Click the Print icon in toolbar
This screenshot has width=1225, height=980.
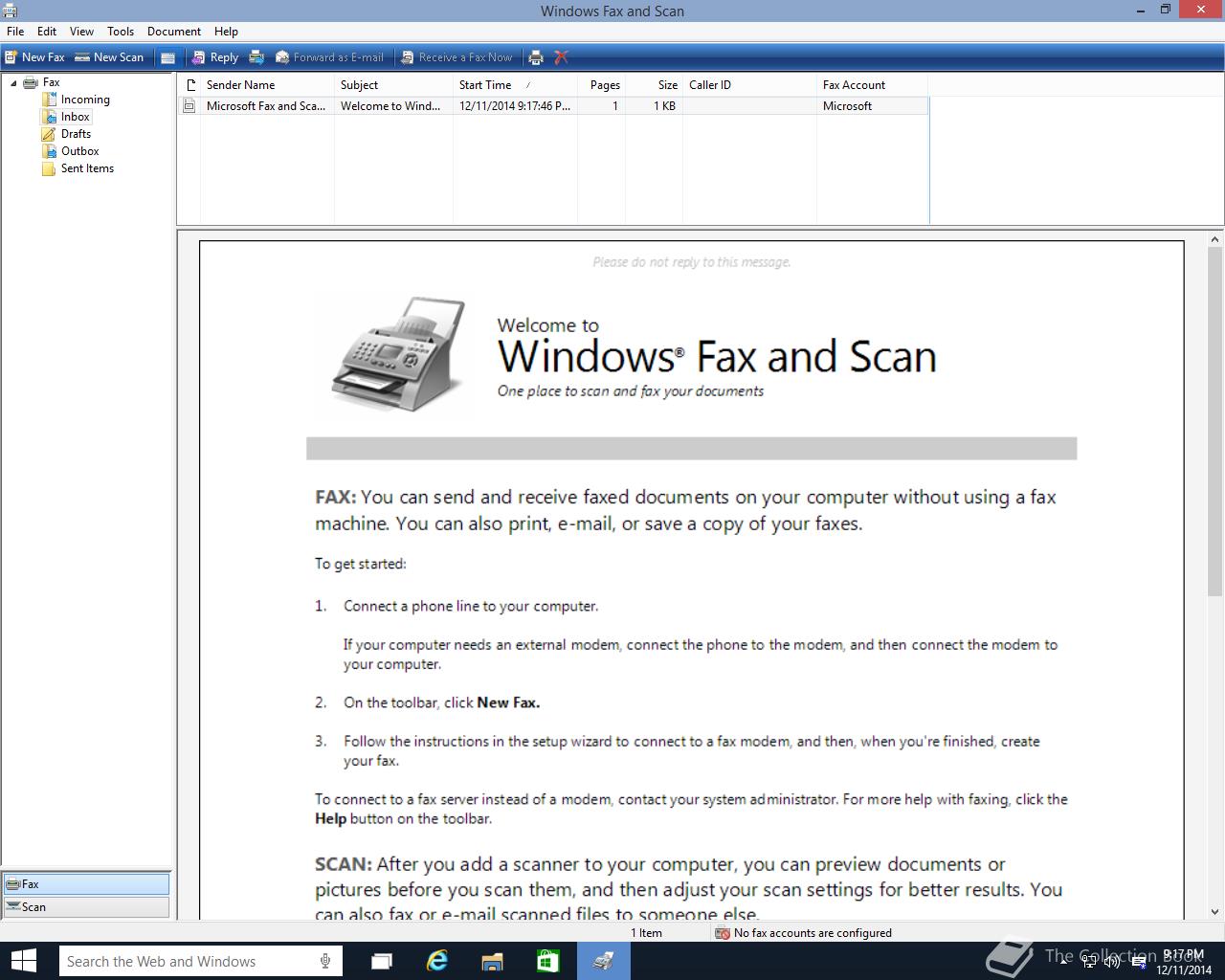pyautogui.click(x=536, y=57)
